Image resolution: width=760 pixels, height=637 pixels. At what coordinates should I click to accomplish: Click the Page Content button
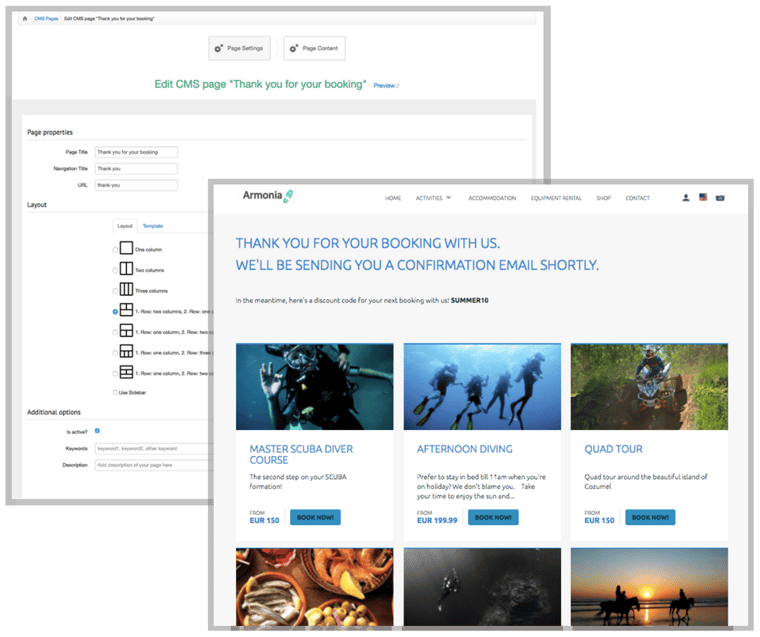tap(314, 48)
